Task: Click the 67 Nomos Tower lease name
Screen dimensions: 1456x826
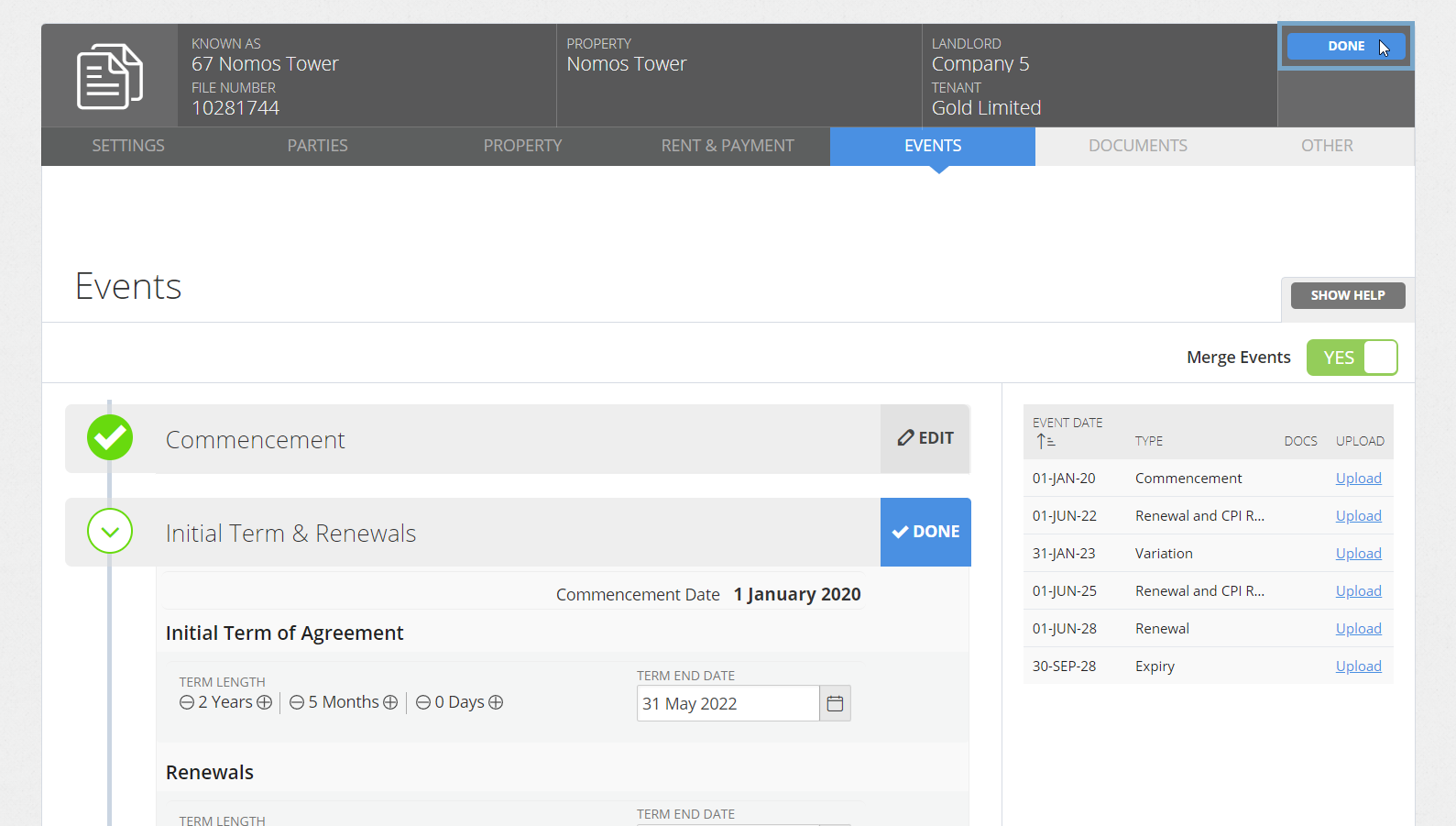Action: coord(265,64)
